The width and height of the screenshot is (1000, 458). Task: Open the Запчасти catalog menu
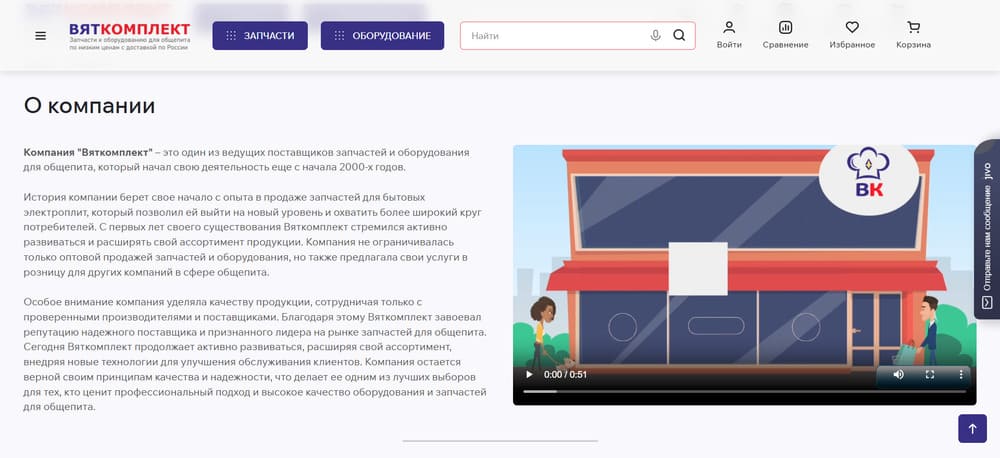260,36
